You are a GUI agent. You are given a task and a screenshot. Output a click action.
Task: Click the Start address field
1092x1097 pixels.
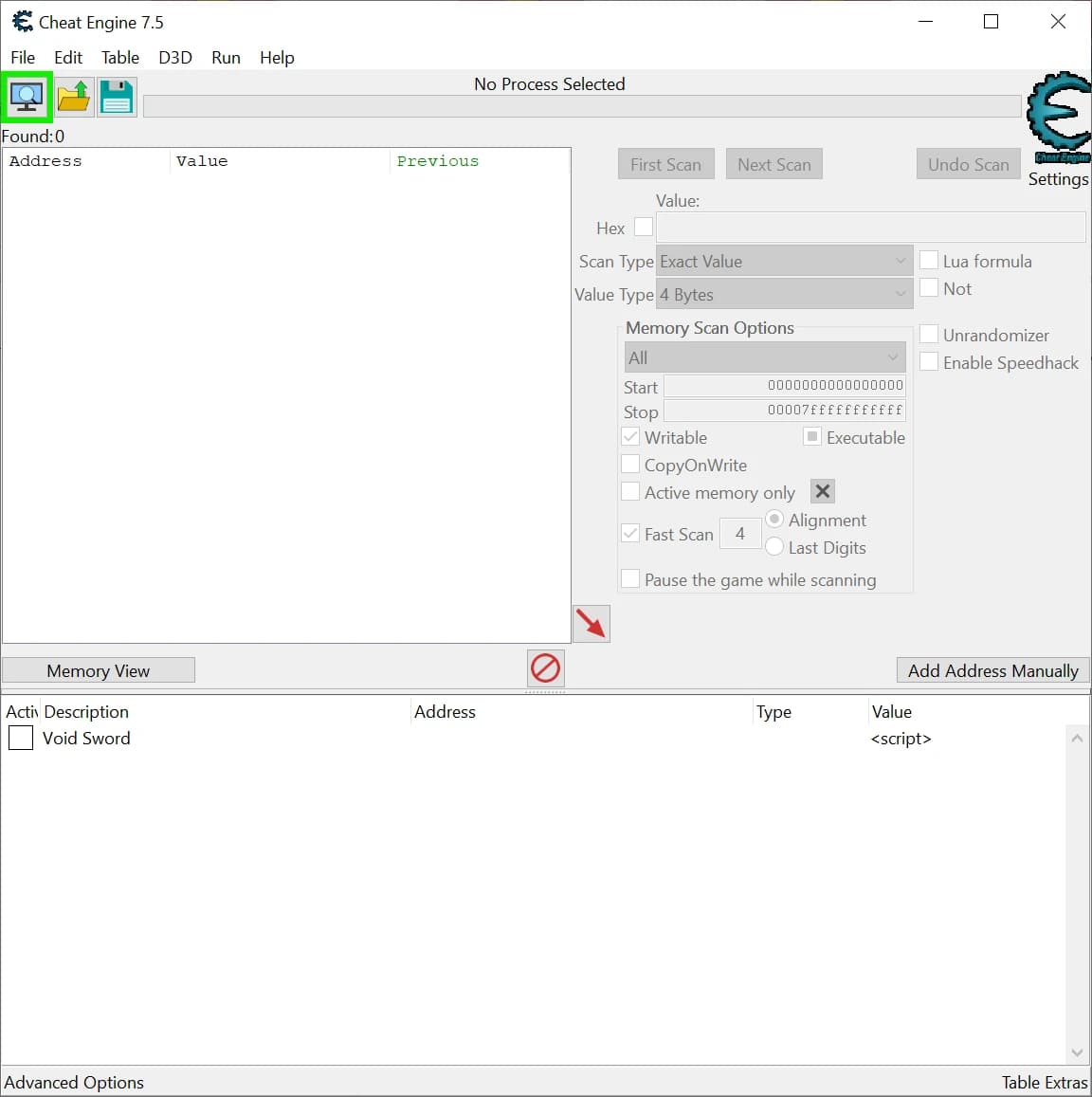[x=784, y=386]
